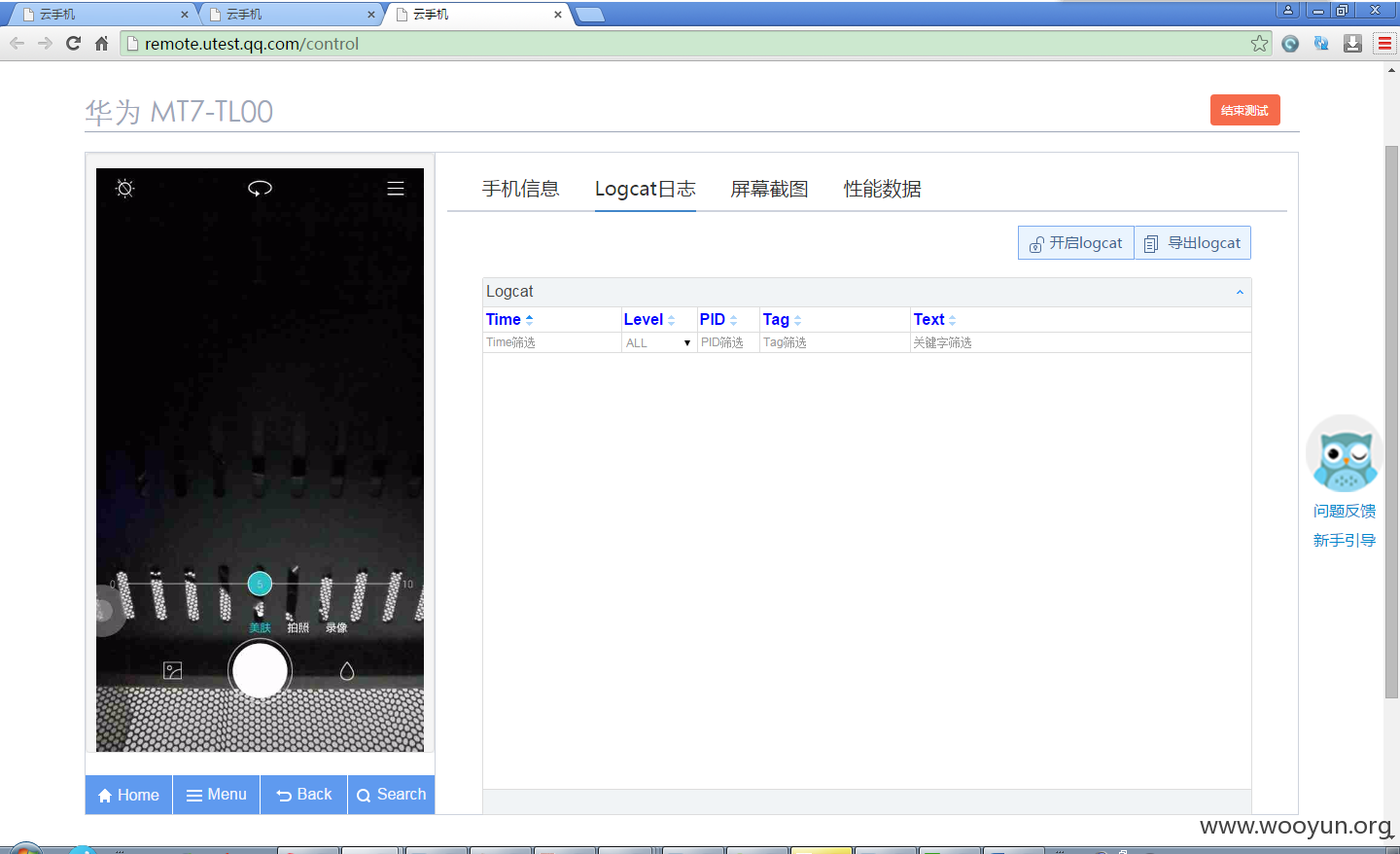Select the 美肤 camera mode
Viewport: 1400px width, 854px height.
[x=260, y=627]
